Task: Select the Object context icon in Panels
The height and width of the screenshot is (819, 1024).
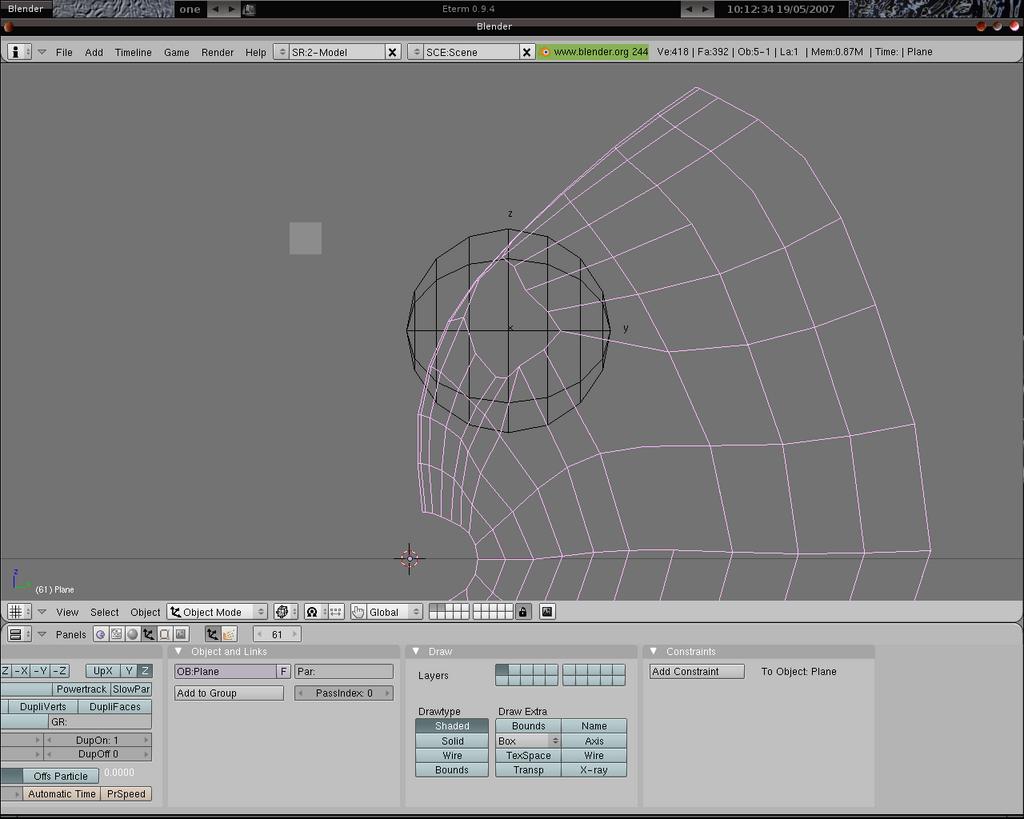Action: coord(149,634)
